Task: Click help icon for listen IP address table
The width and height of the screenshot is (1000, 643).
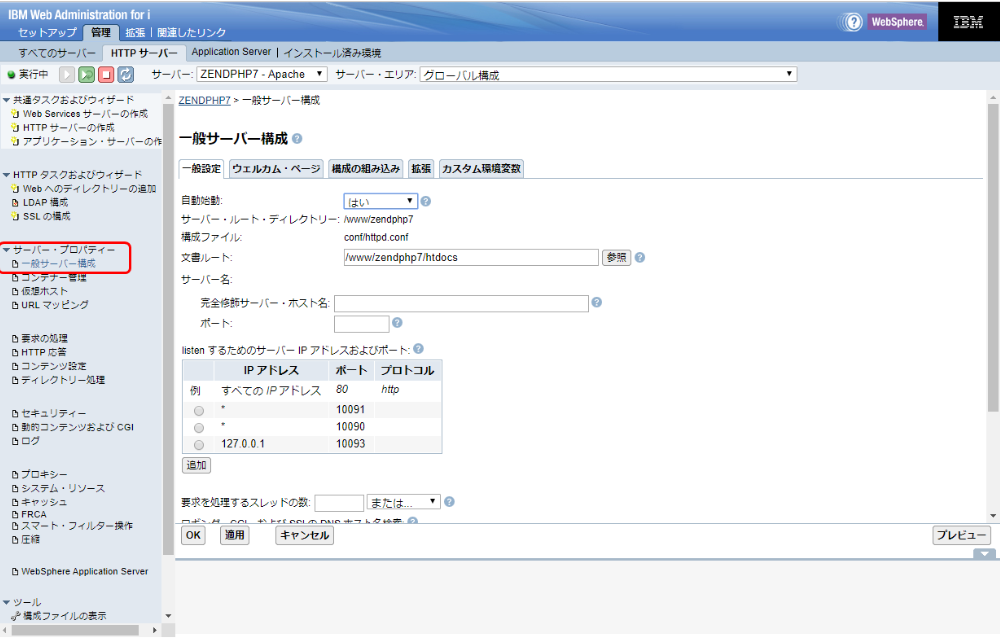Action: coord(418,348)
